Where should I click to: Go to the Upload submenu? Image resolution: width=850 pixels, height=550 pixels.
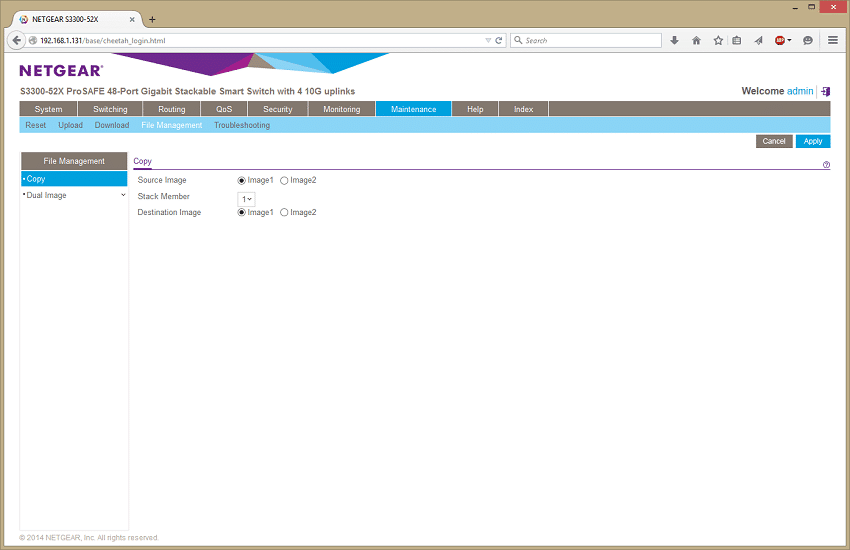coord(70,125)
